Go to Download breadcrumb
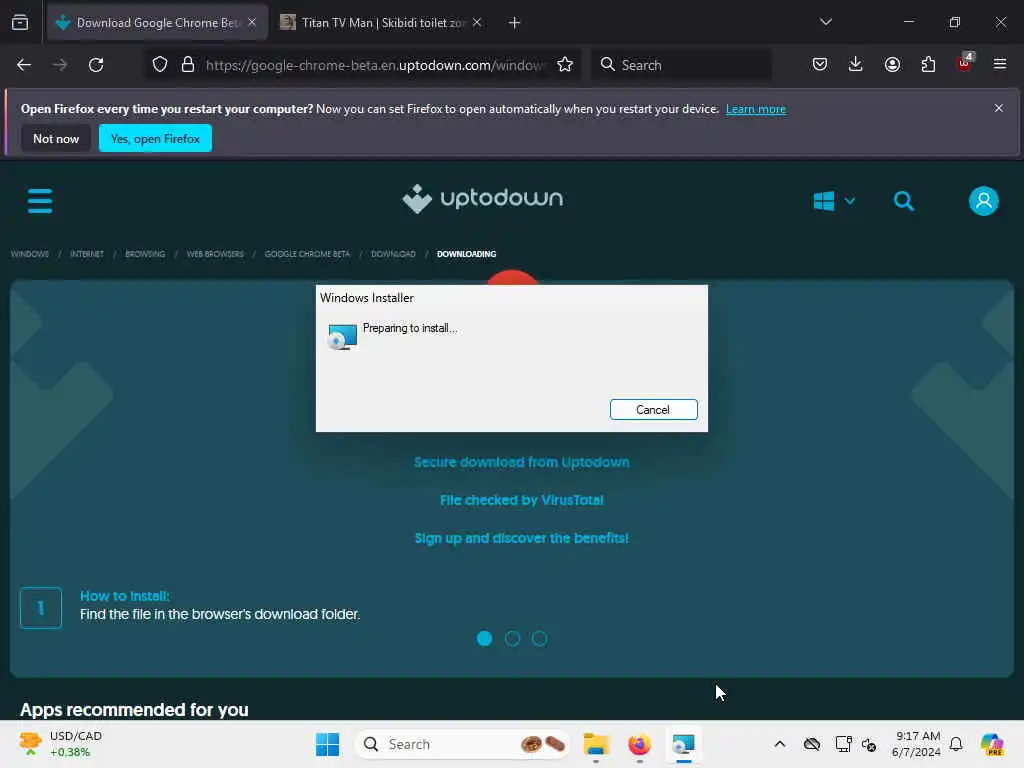 (393, 254)
